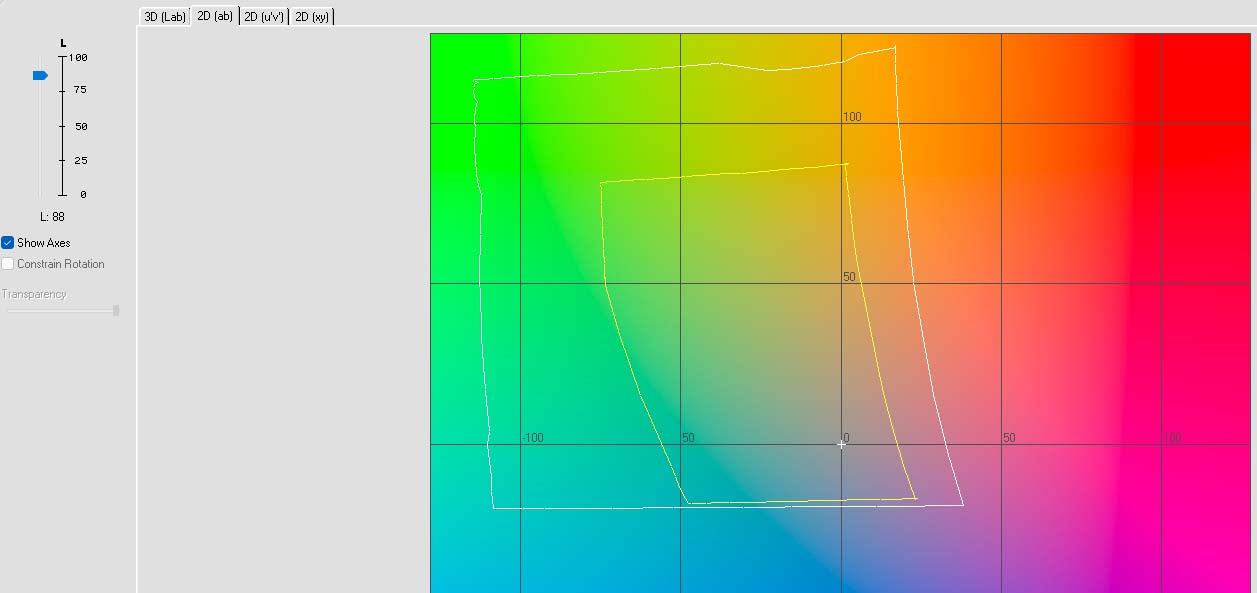Click the blue L lightness slider handle
Screen dimensions: 1257x593
pyautogui.click(x=40, y=75)
